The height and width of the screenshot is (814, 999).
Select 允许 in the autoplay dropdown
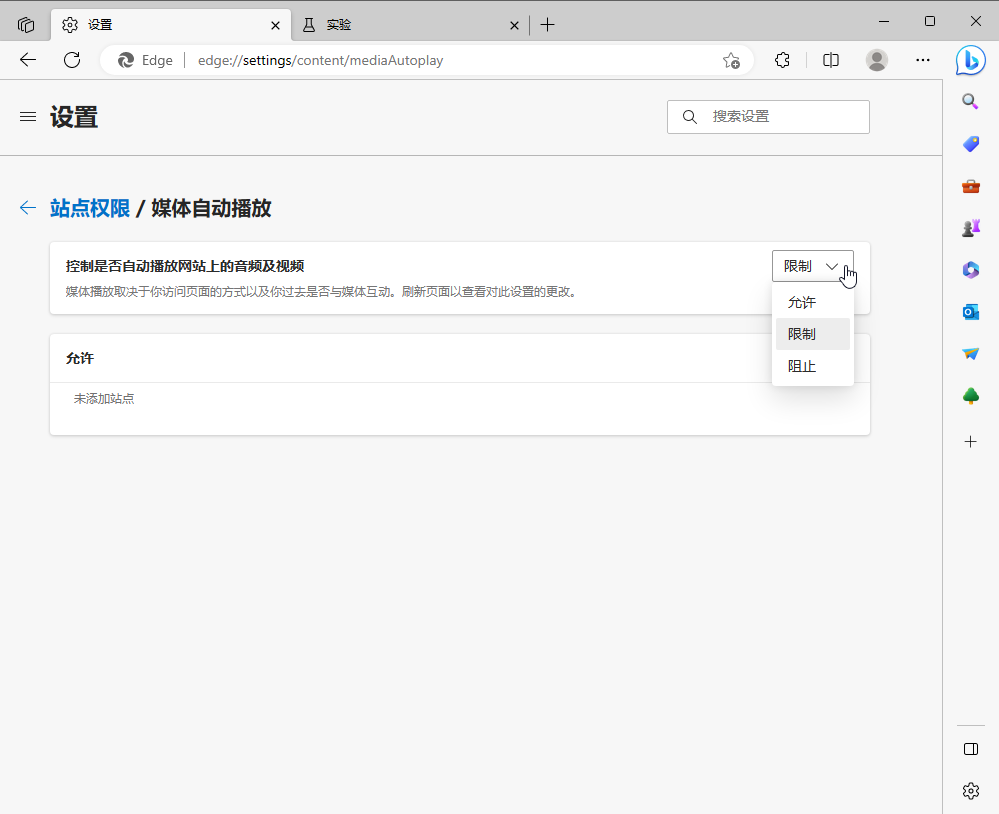coord(801,302)
